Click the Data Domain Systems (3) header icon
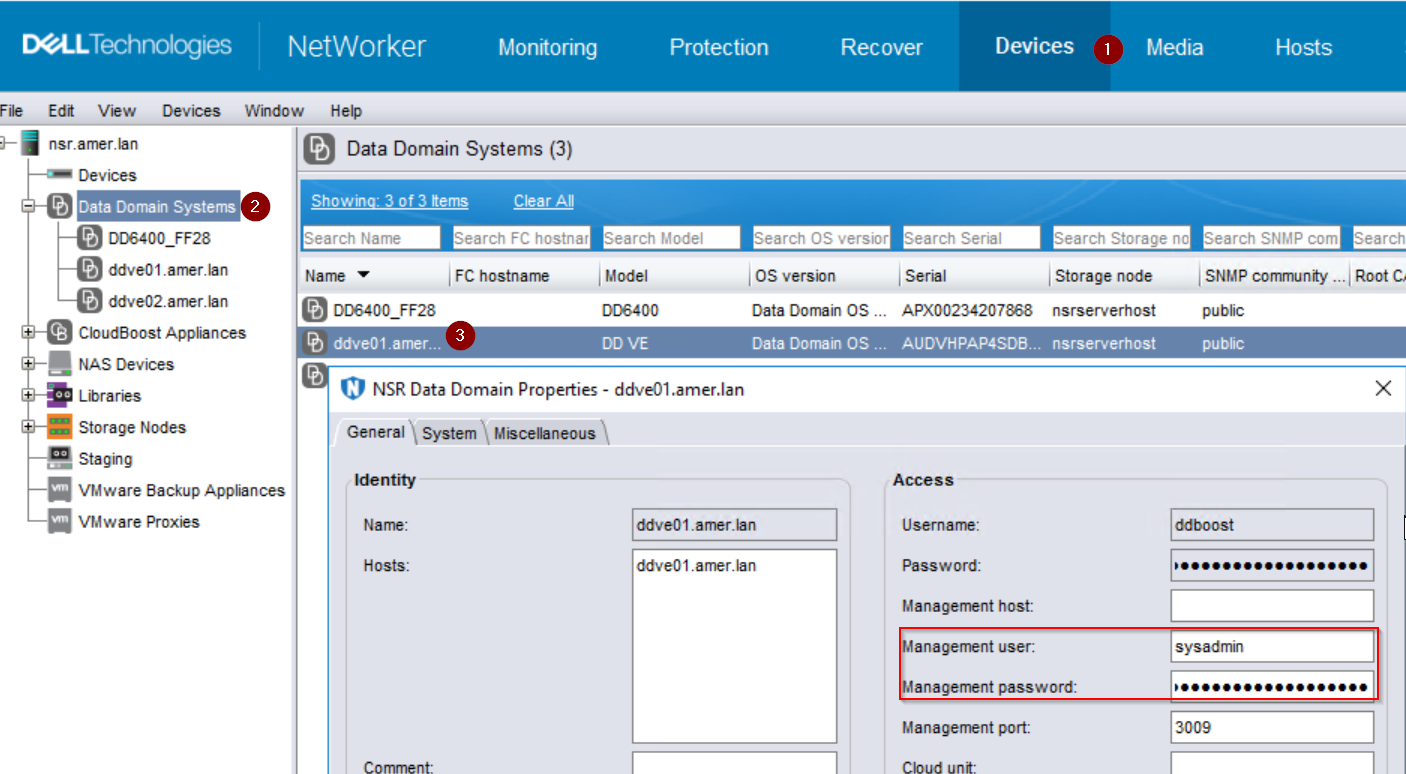This screenshot has width=1406, height=774. coord(319,149)
